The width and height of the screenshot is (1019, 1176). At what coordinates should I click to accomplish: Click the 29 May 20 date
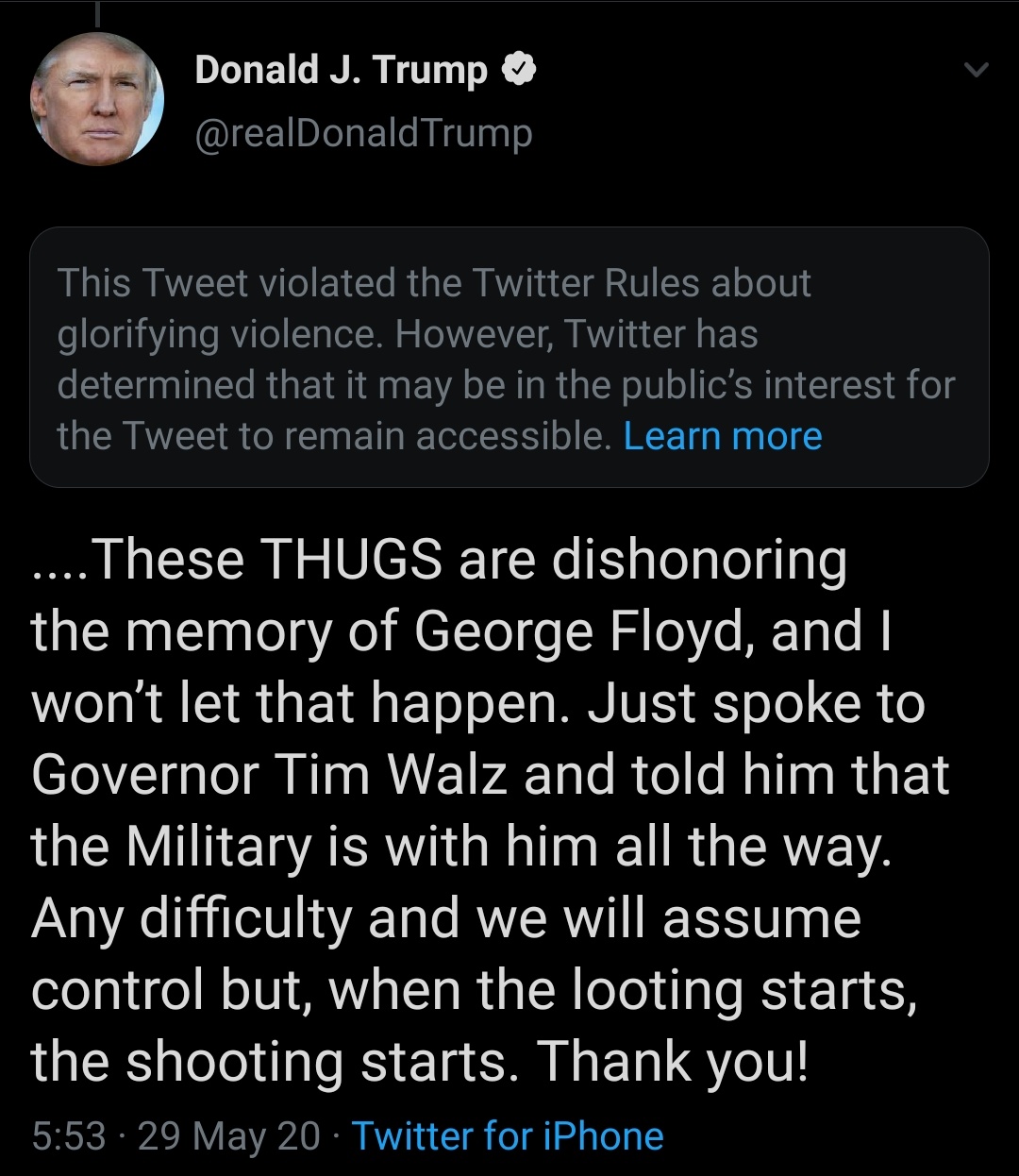[x=229, y=1135]
